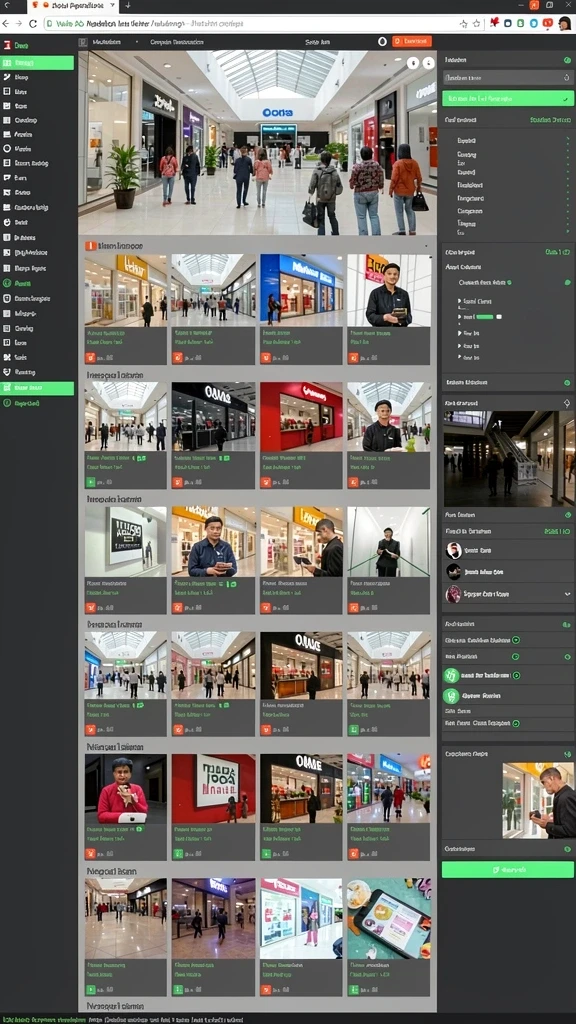Click the pin icon above the dark escalator preview
This screenshot has height=1024, width=576.
tap(567, 404)
